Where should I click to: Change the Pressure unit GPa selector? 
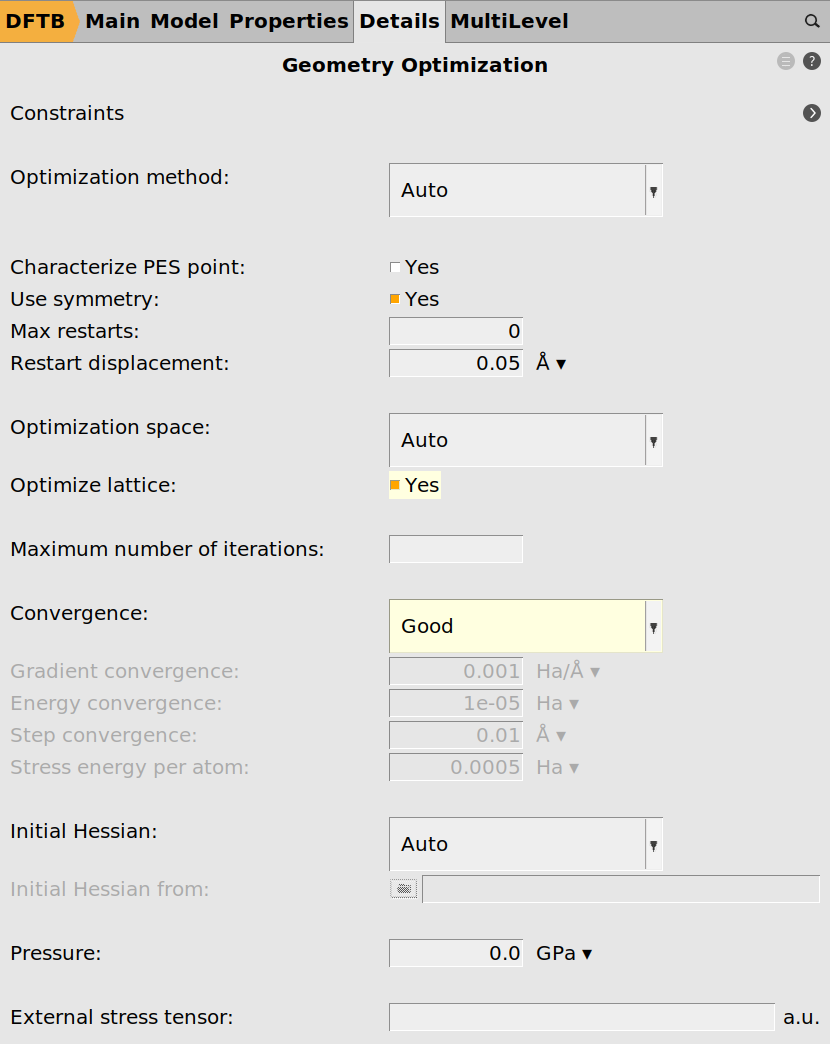click(565, 953)
